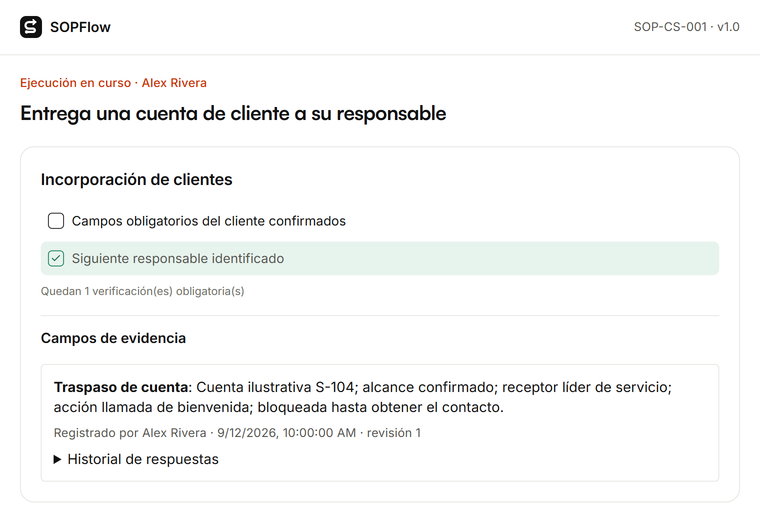
Task: Click Ejecución en curso · Alex Rivera
Action: pos(113,83)
